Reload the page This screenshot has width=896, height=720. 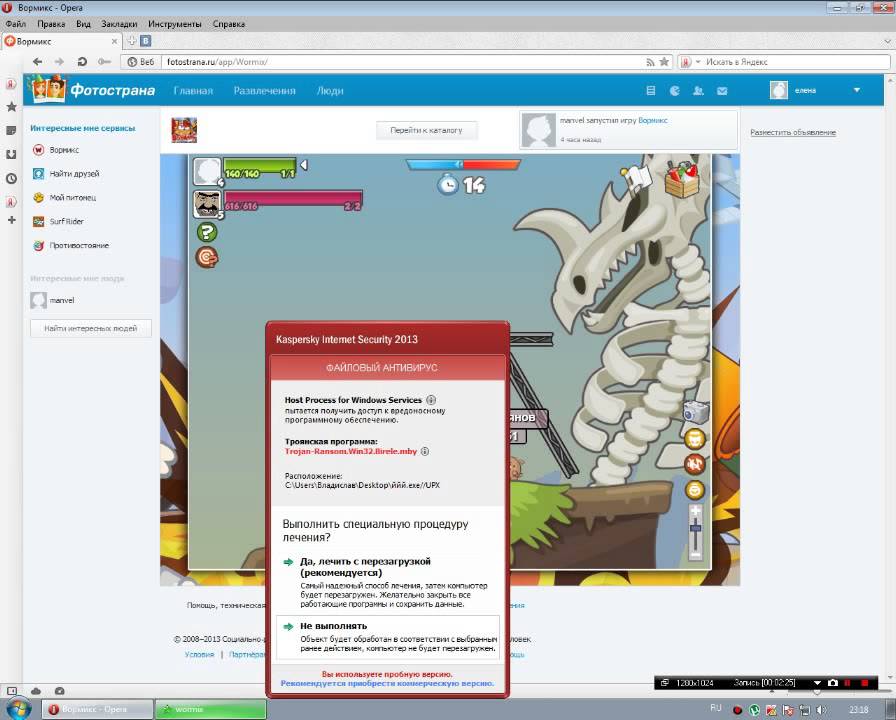82,62
